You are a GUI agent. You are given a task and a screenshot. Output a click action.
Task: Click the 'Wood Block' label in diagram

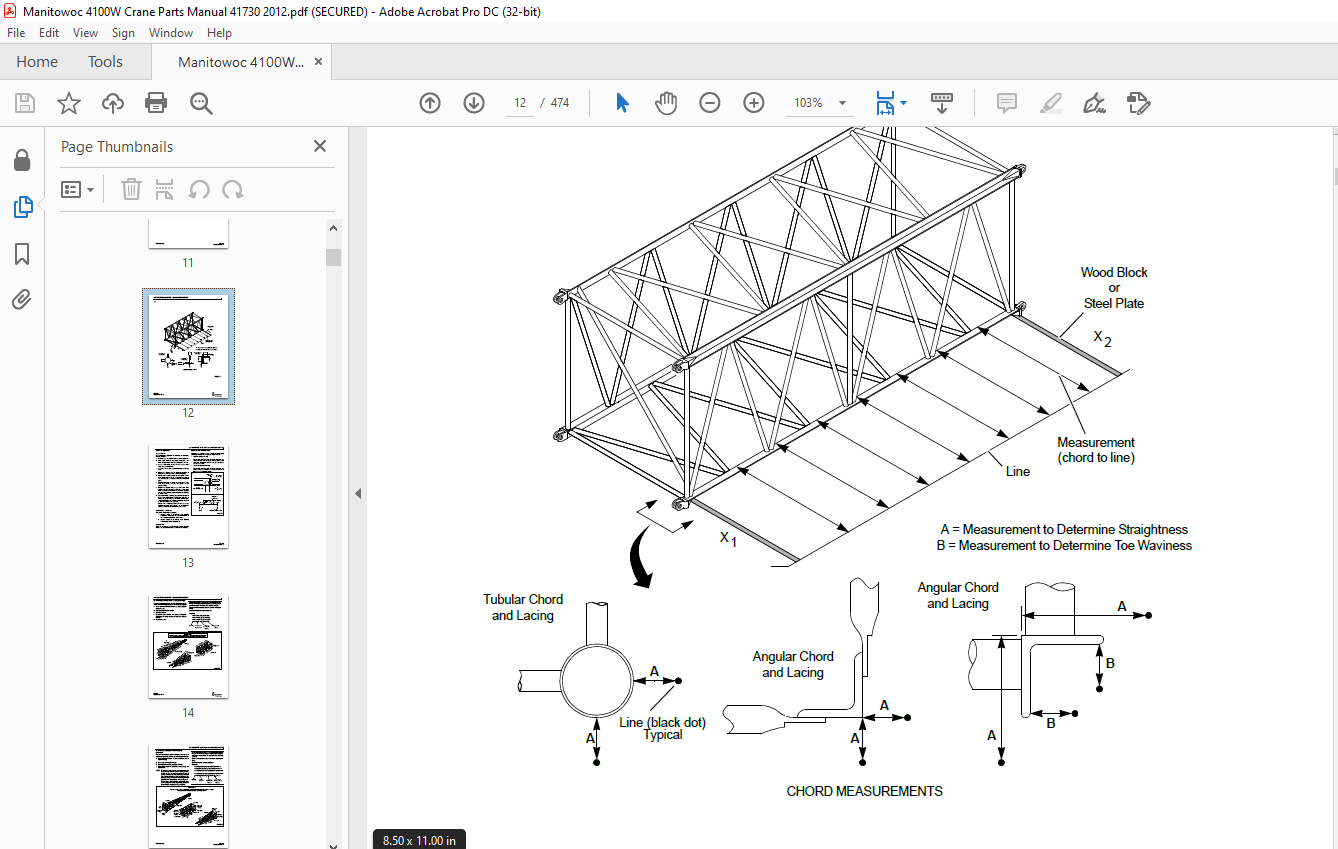click(1114, 272)
